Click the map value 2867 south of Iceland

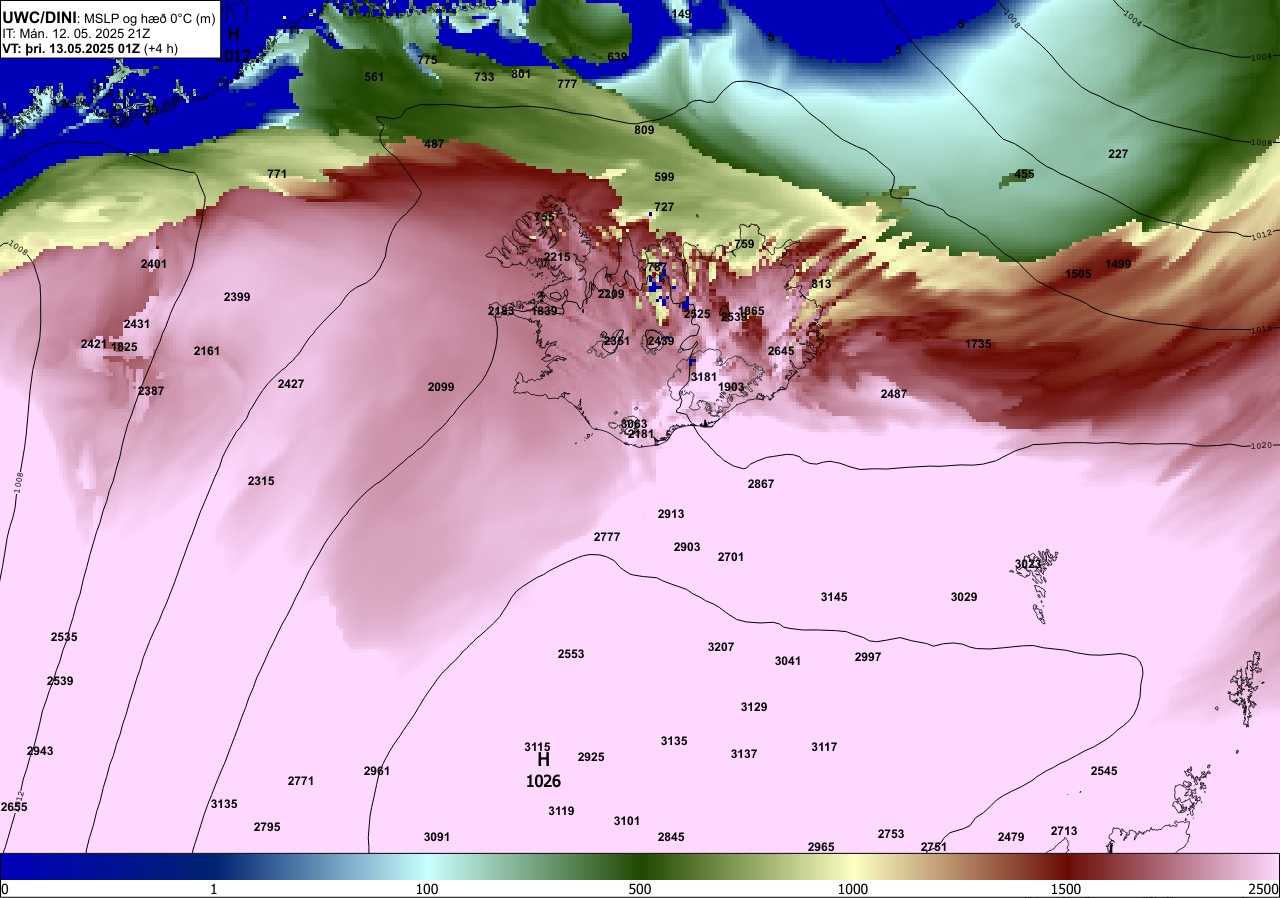coord(761,484)
